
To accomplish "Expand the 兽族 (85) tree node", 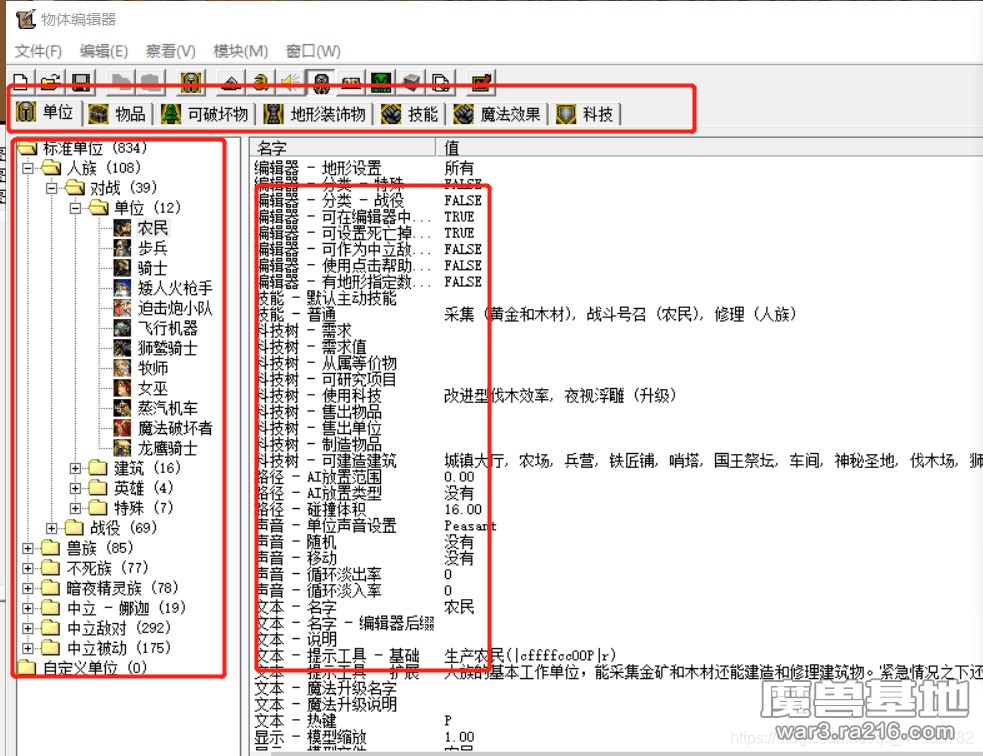I will point(28,548).
